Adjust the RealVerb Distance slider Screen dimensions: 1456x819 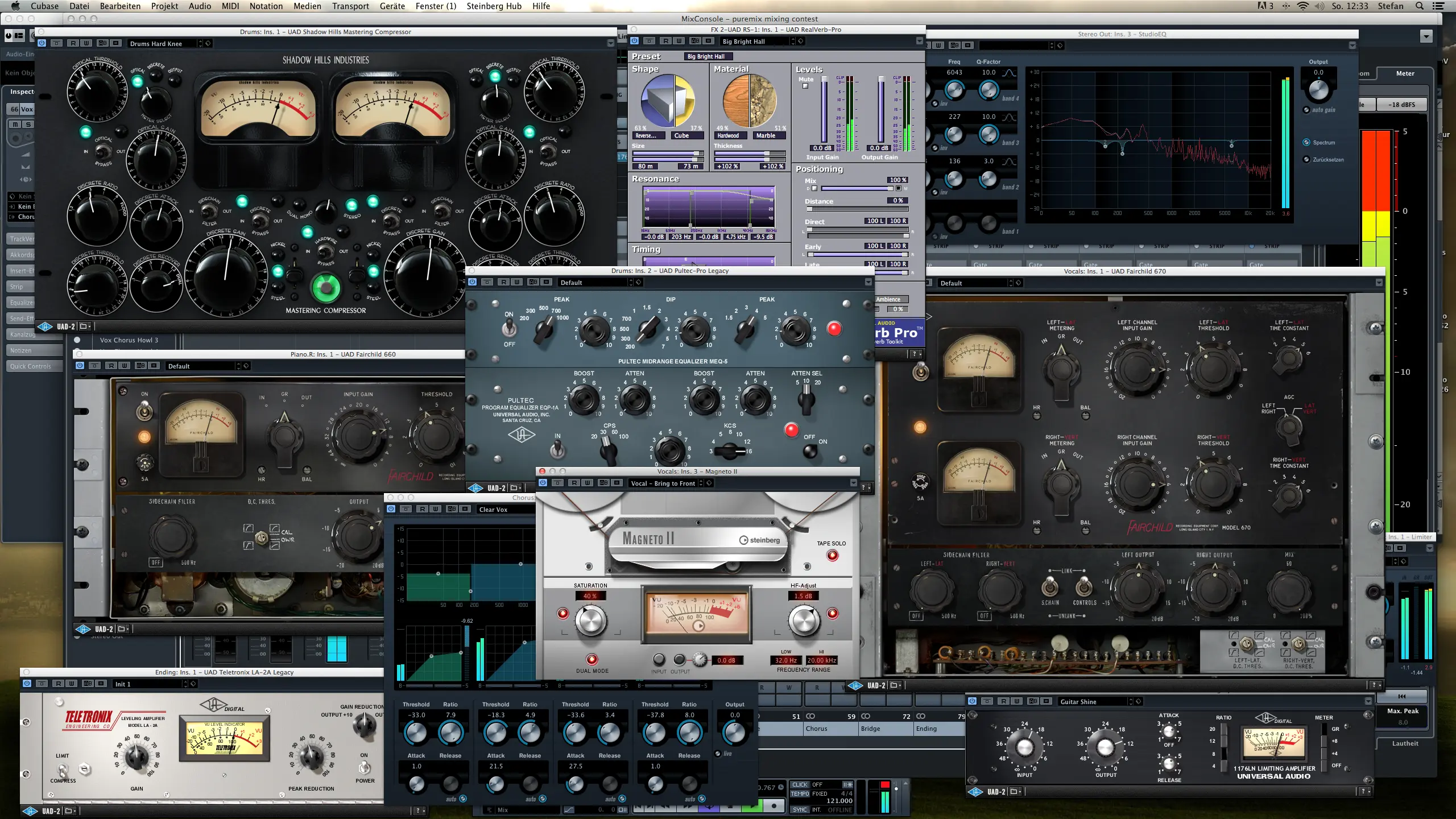(x=857, y=209)
